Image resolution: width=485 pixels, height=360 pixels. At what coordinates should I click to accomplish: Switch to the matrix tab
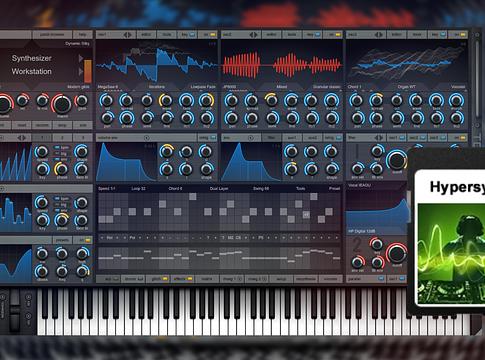click(x=207, y=279)
